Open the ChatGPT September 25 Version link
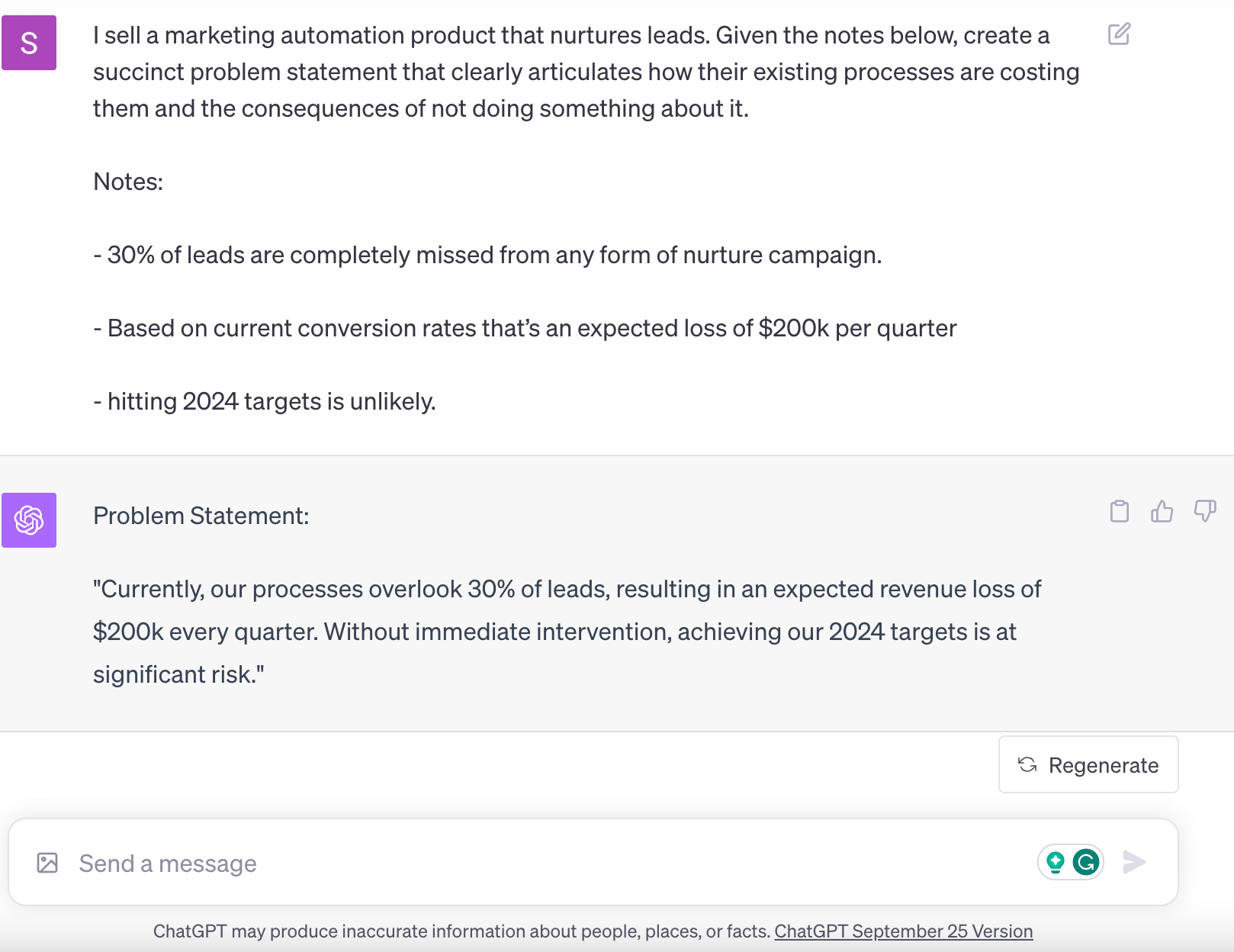The height and width of the screenshot is (952, 1234). 903,931
